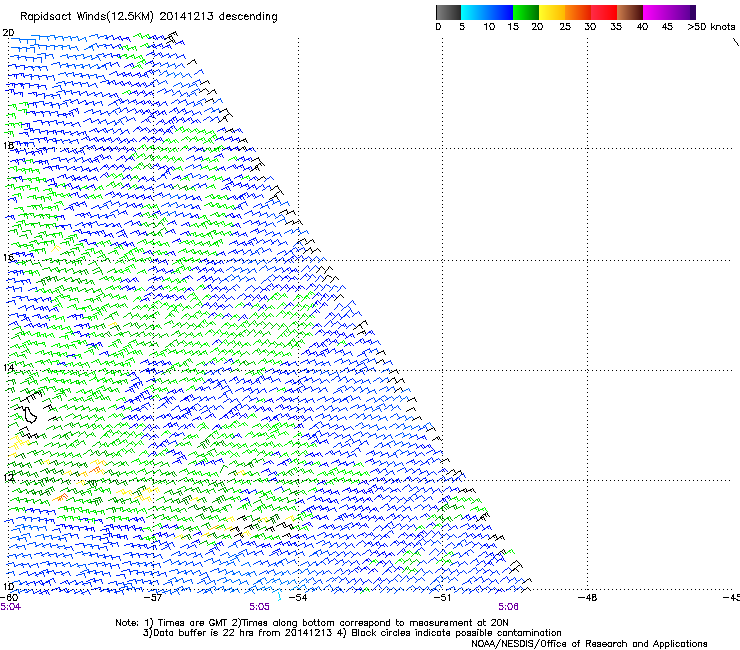
Task: Click the cyan 5-10 knots legend swatch
Action: [x=473, y=12]
